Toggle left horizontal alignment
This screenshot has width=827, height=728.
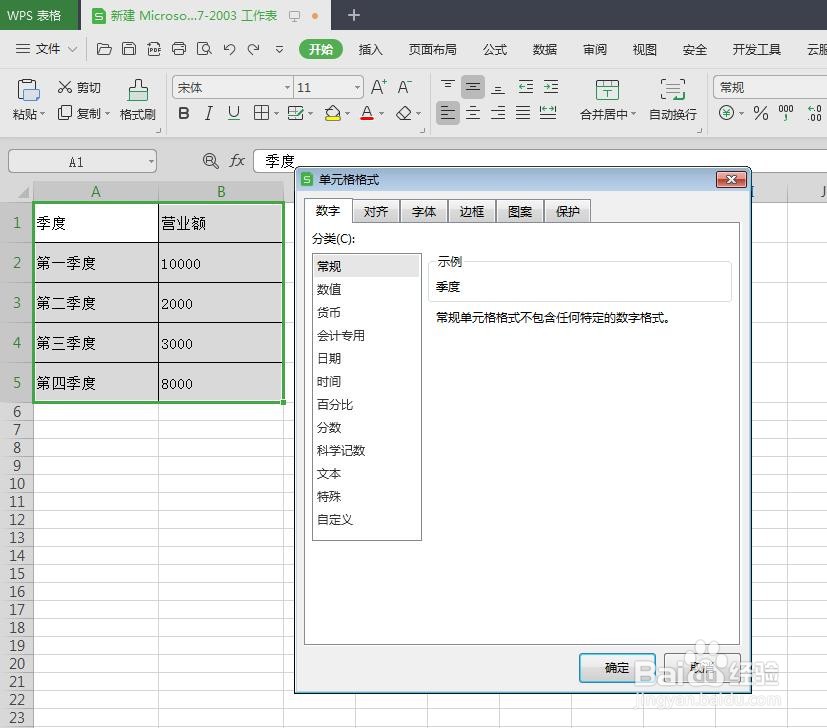[x=448, y=113]
